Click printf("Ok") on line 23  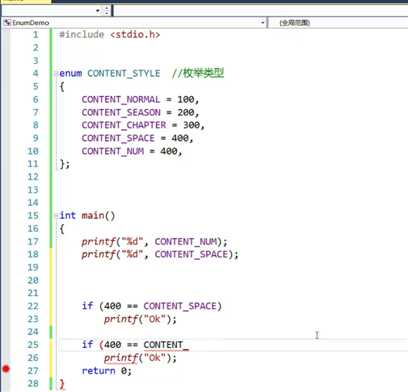point(140,319)
